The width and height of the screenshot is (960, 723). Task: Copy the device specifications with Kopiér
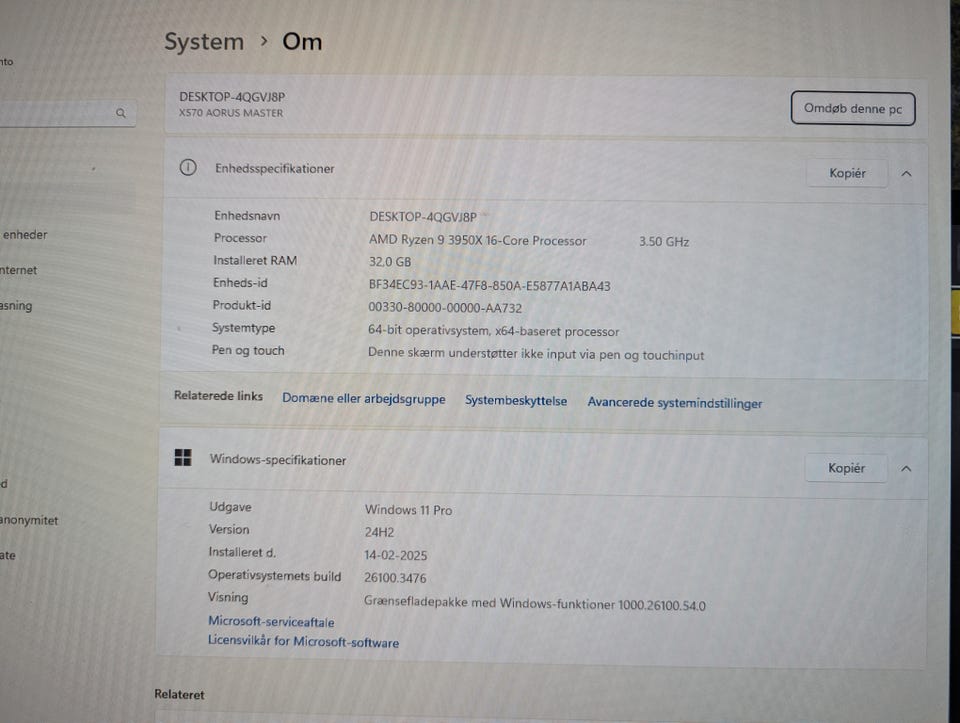pyautogui.click(x=847, y=173)
